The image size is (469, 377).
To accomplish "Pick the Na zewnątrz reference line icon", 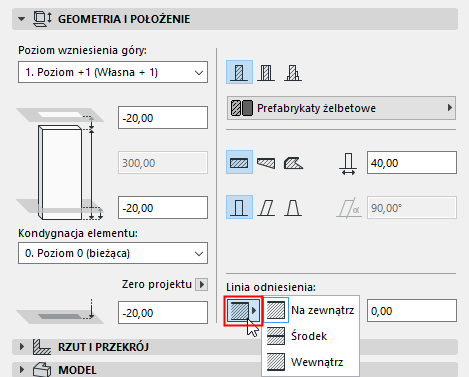I will 276,310.
